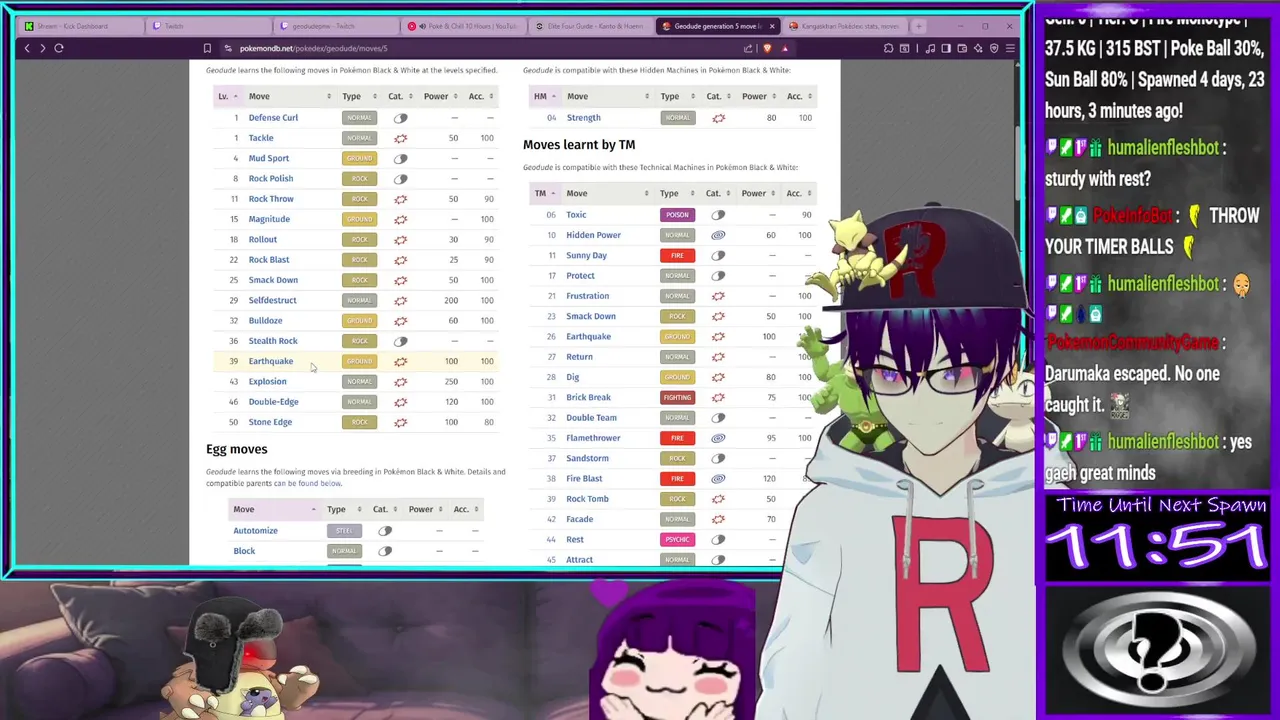Click the special category icon for Fire Blast

(x=718, y=478)
